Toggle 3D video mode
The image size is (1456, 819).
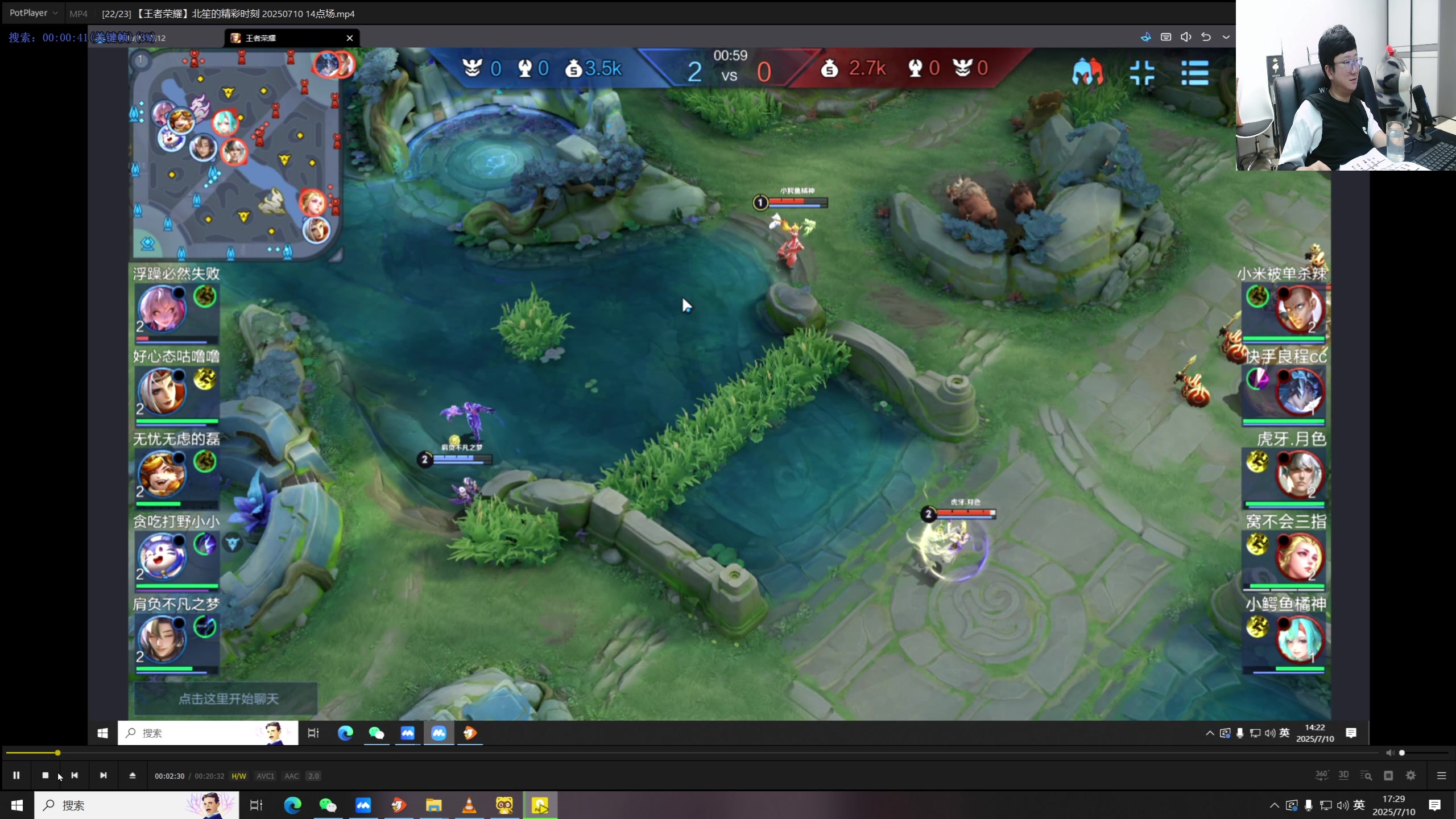click(x=1343, y=775)
